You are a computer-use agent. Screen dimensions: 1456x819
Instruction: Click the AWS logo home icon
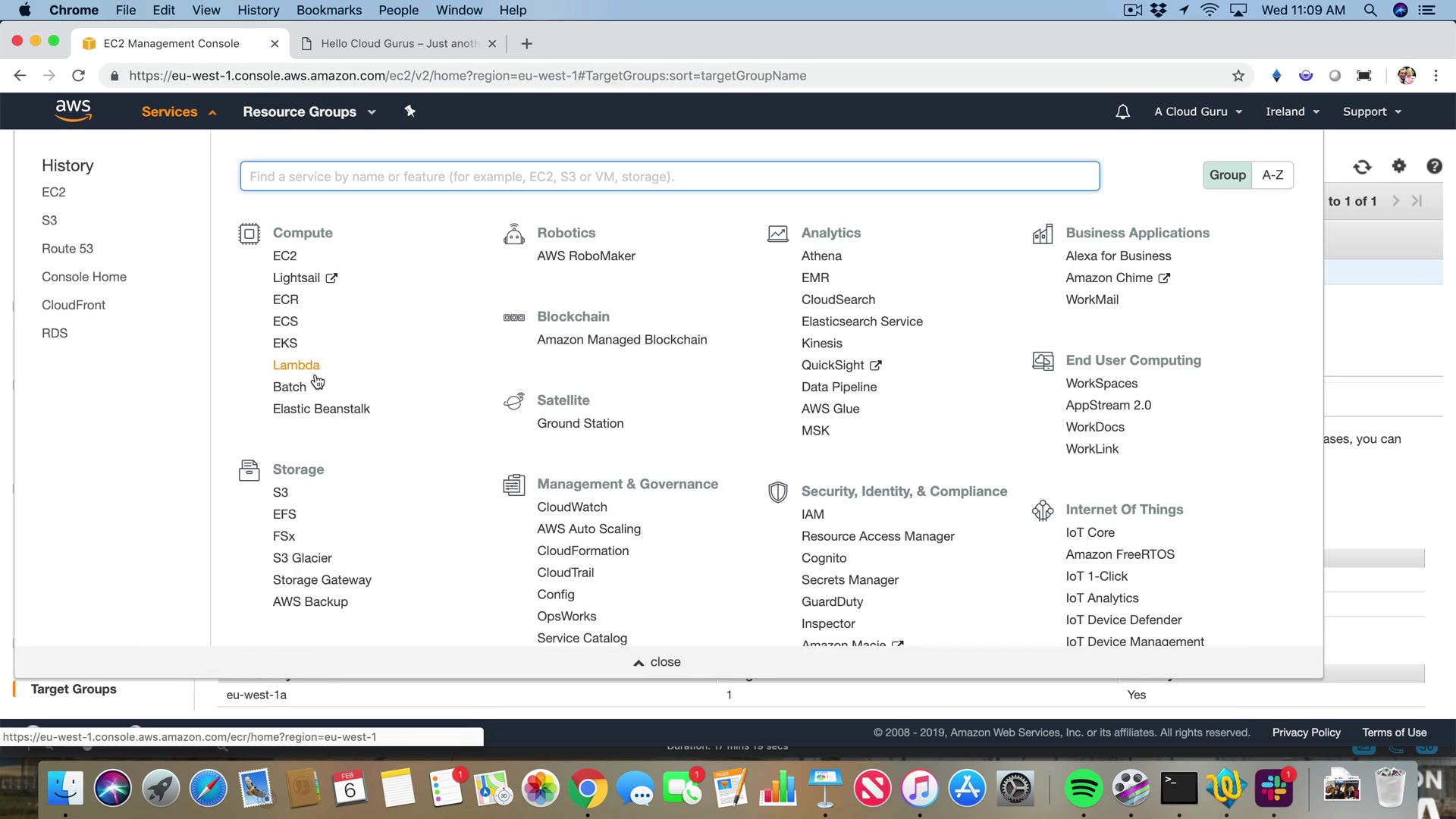coord(73,111)
